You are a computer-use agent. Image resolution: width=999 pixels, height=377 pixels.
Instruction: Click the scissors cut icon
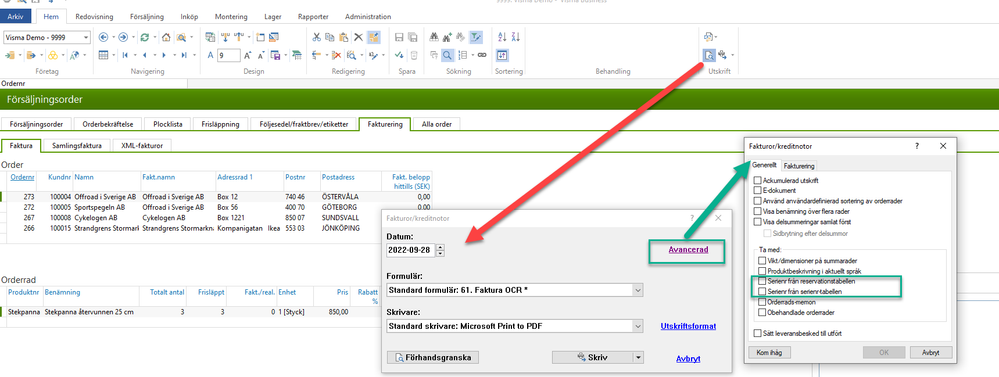point(316,38)
